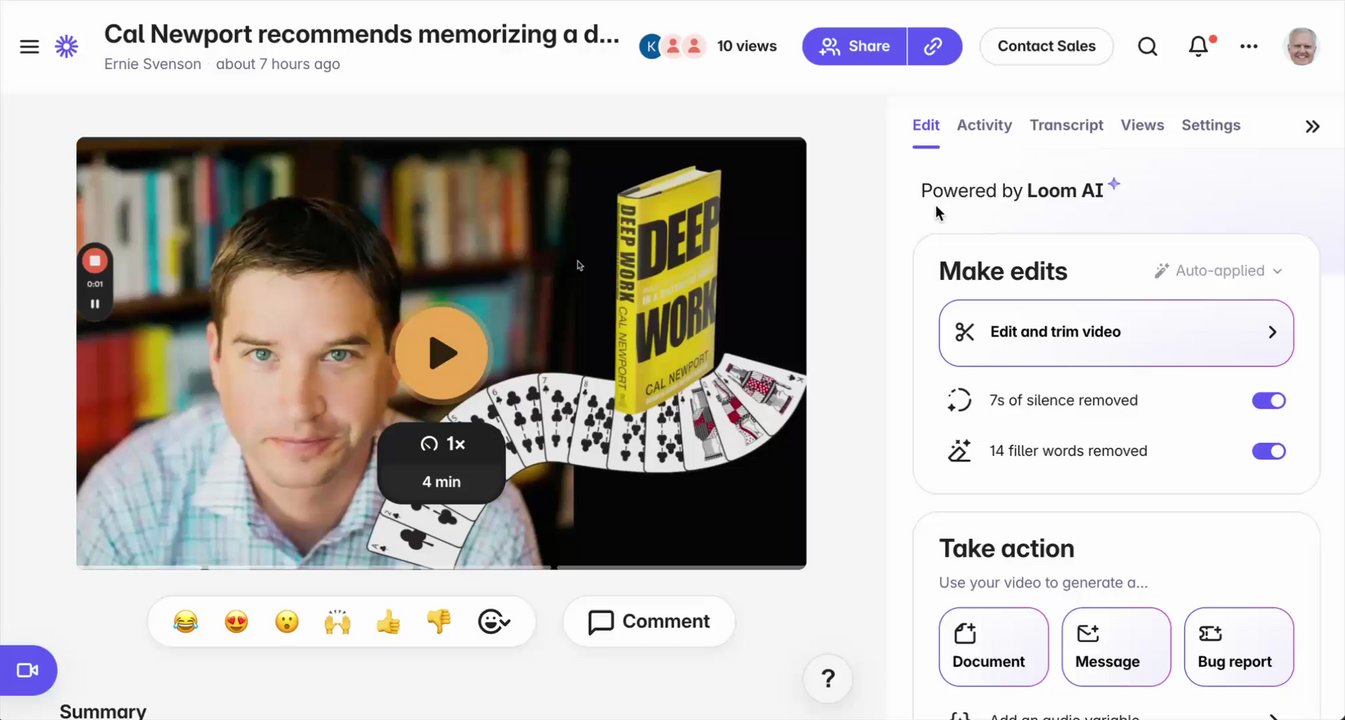
Task: React with the thumbs down emoji
Action: point(439,621)
